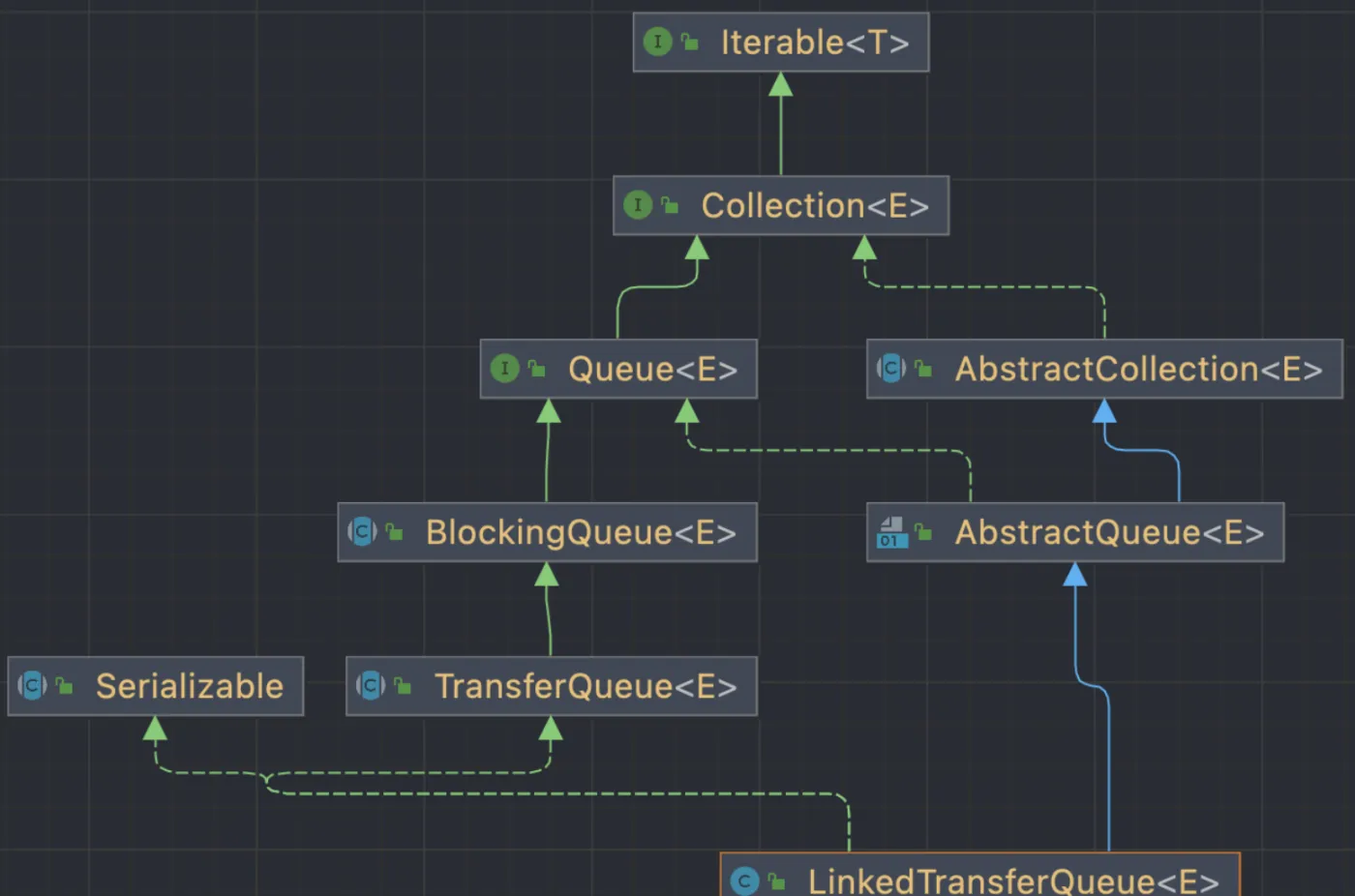This screenshot has height=896, width=1355.
Task: Click the public-access lock icon on TransferQueue<E>
Action: pos(404,686)
